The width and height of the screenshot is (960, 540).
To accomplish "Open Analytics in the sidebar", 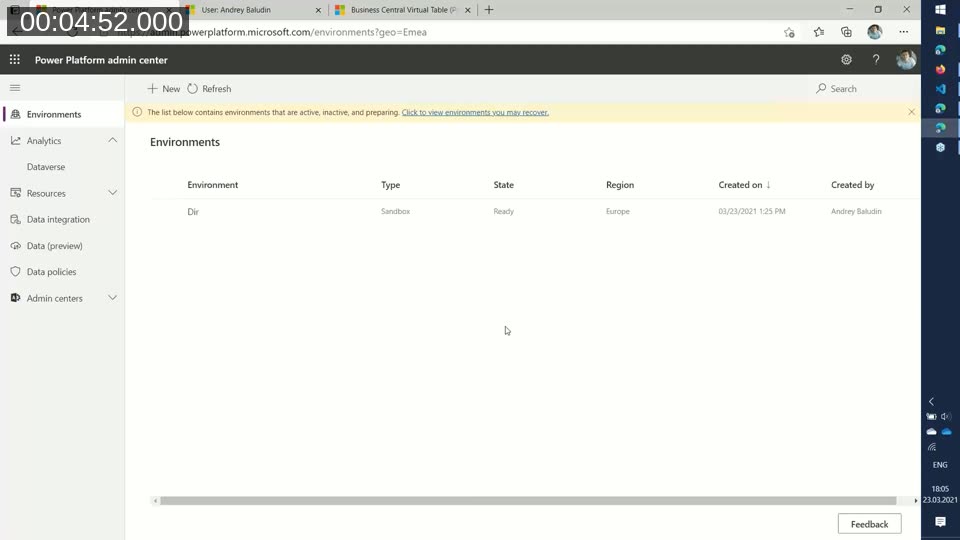I will click(x=44, y=141).
